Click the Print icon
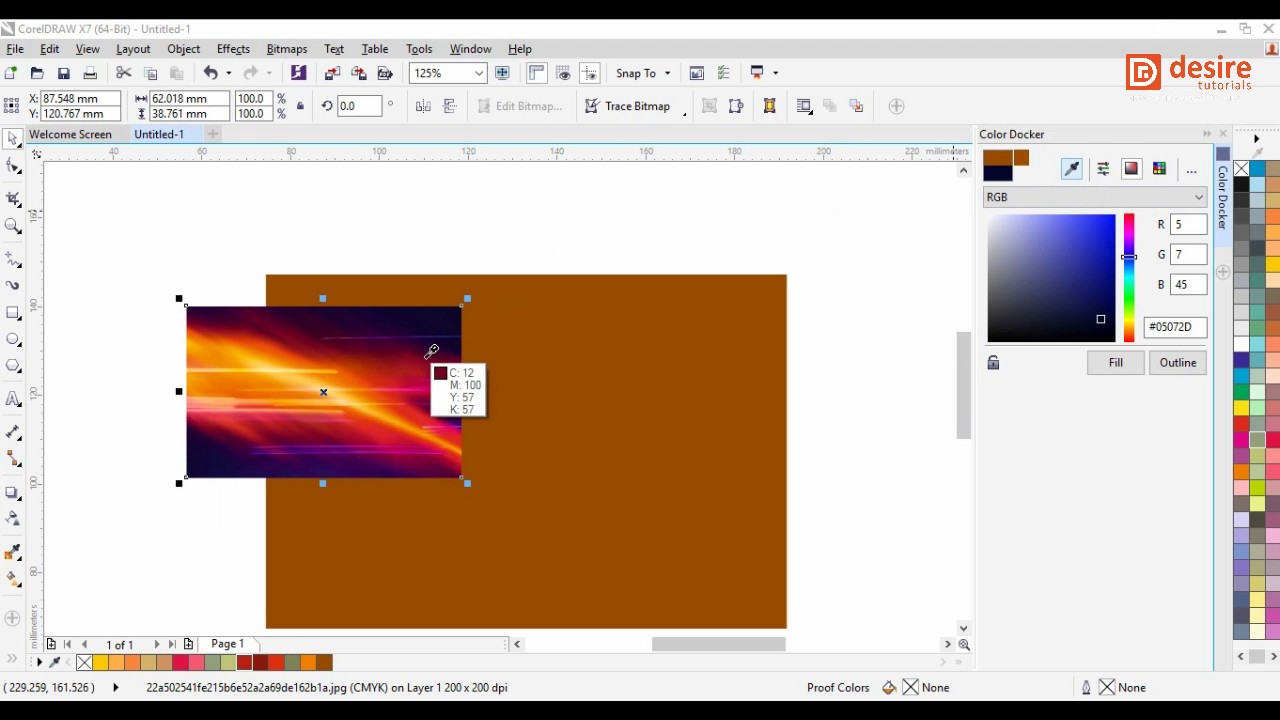The image size is (1280, 720). pyautogui.click(x=90, y=73)
